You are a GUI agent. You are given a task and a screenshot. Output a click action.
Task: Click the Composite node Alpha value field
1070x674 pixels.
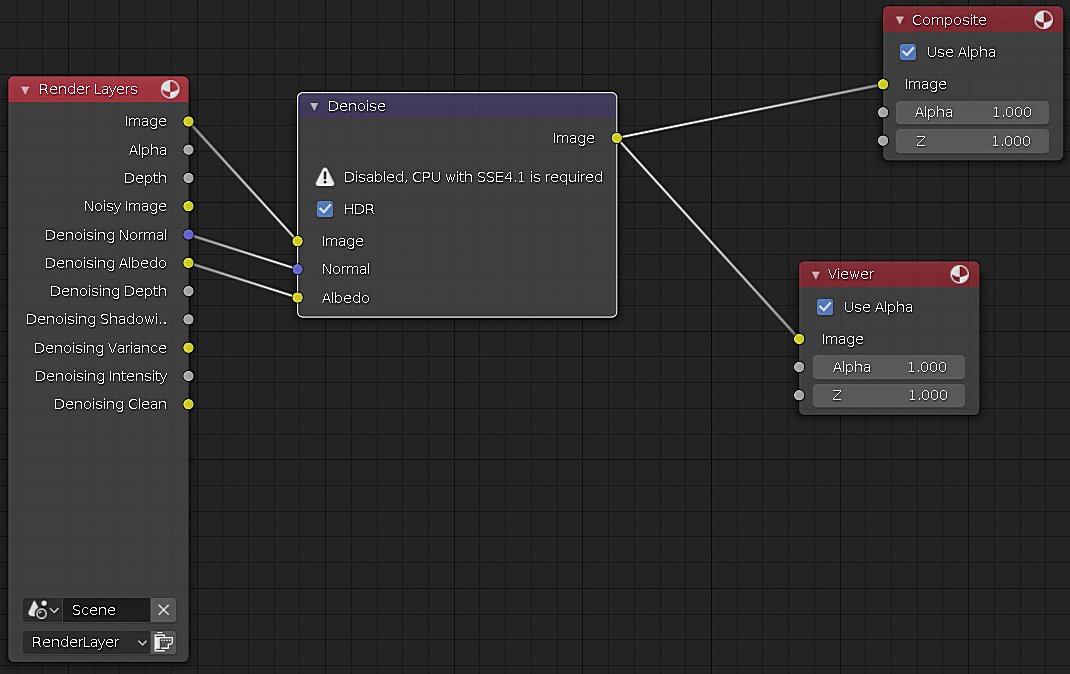(x=971, y=113)
